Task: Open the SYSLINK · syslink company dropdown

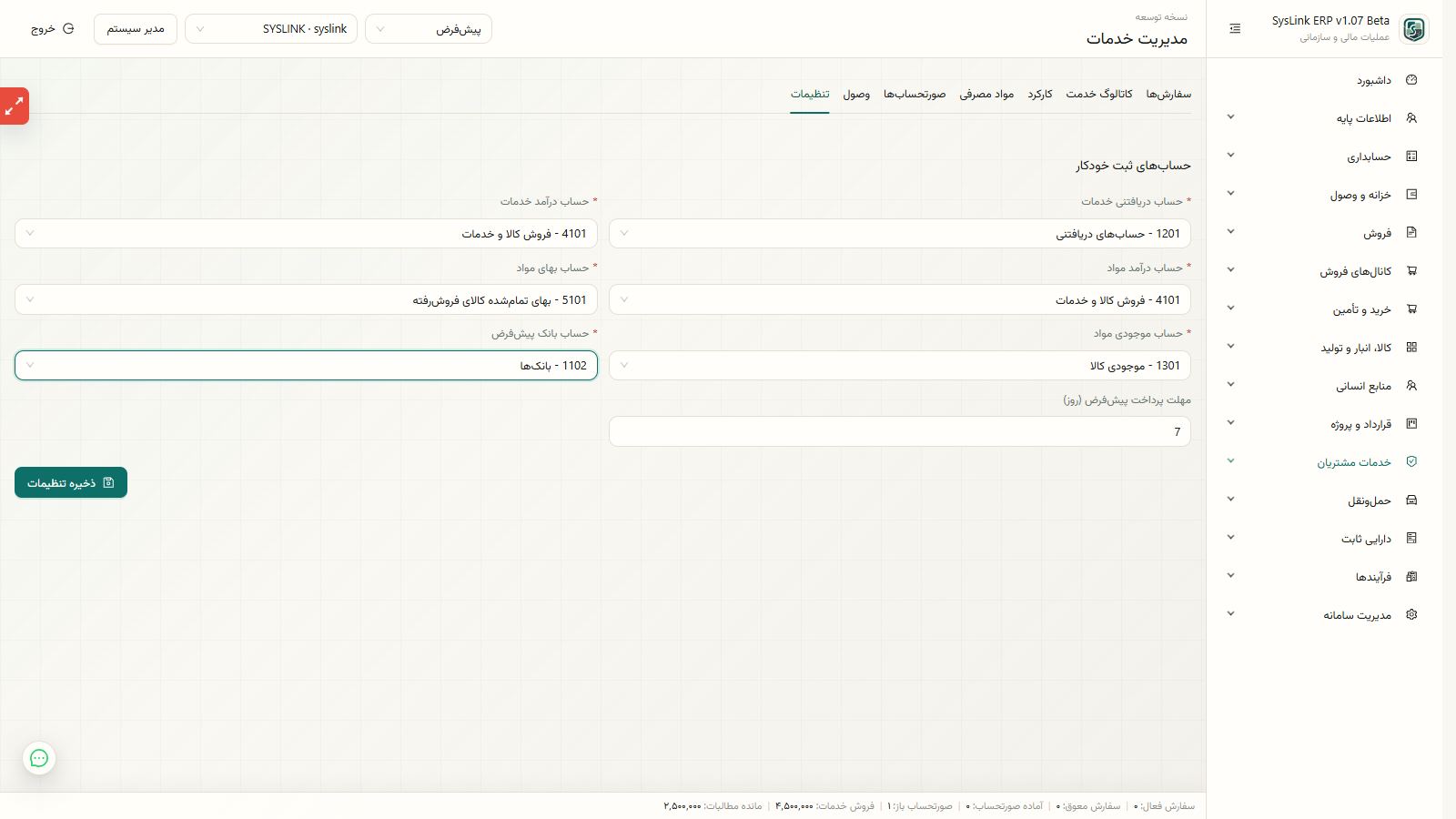Action: click(x=271, y=29)
